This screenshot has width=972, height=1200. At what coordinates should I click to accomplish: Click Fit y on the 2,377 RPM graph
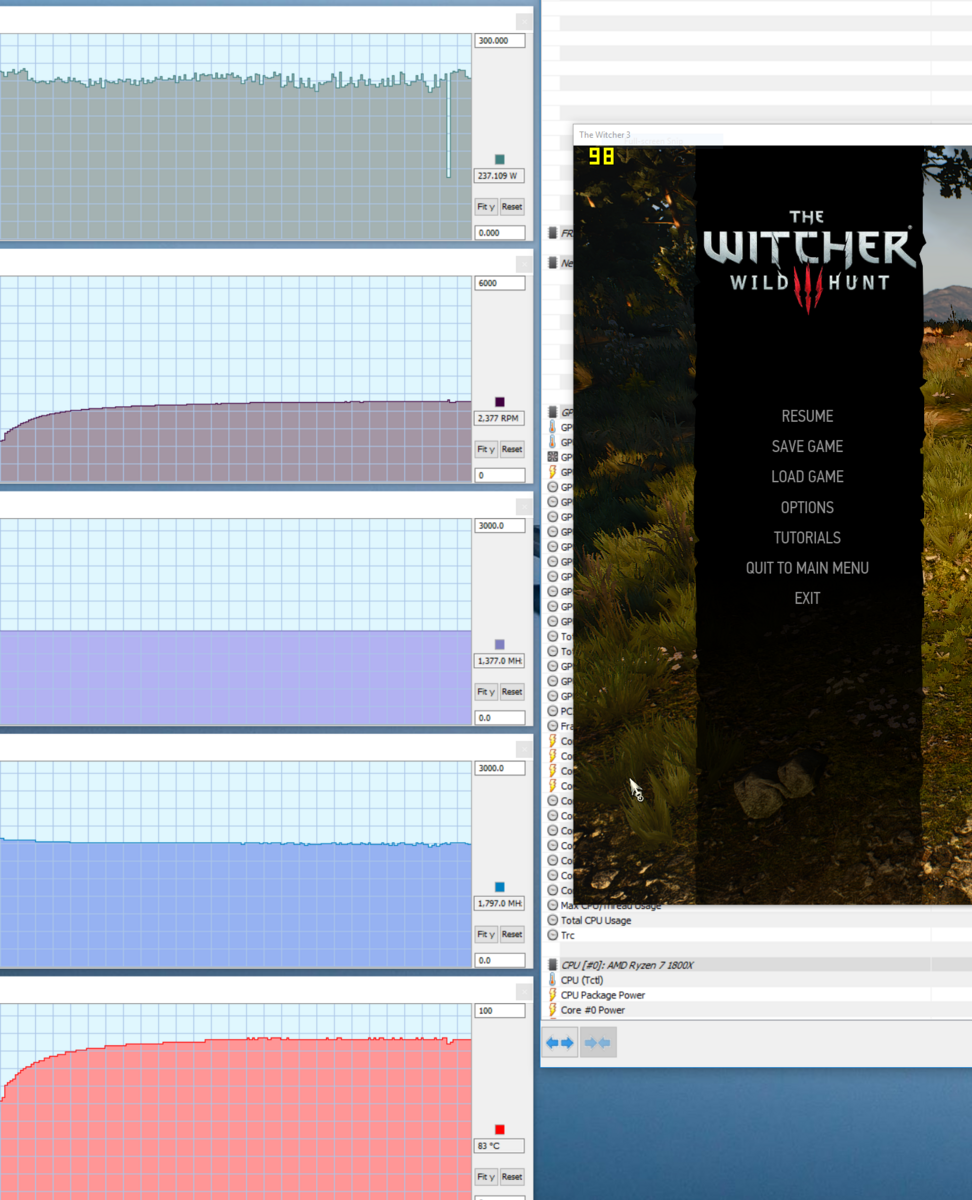(486, 449)
